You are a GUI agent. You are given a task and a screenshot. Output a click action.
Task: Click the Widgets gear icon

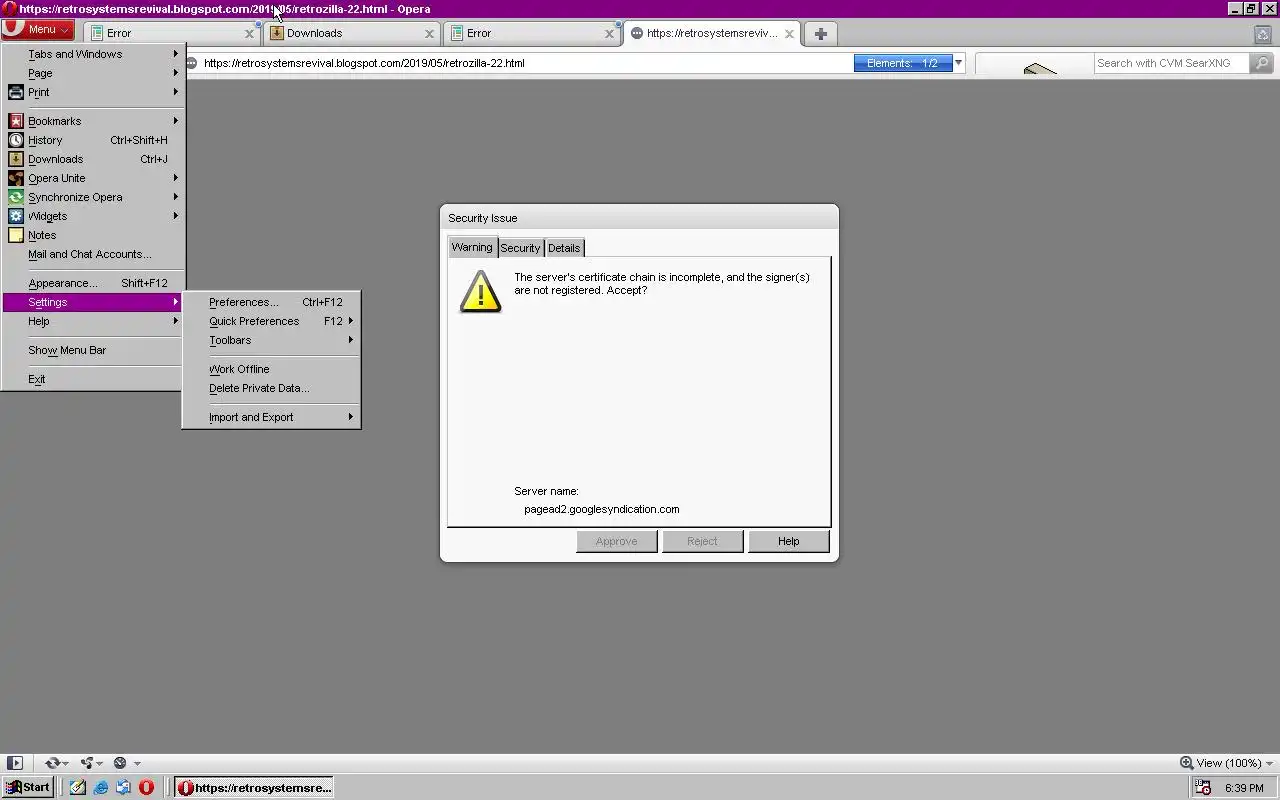[15, 216]
